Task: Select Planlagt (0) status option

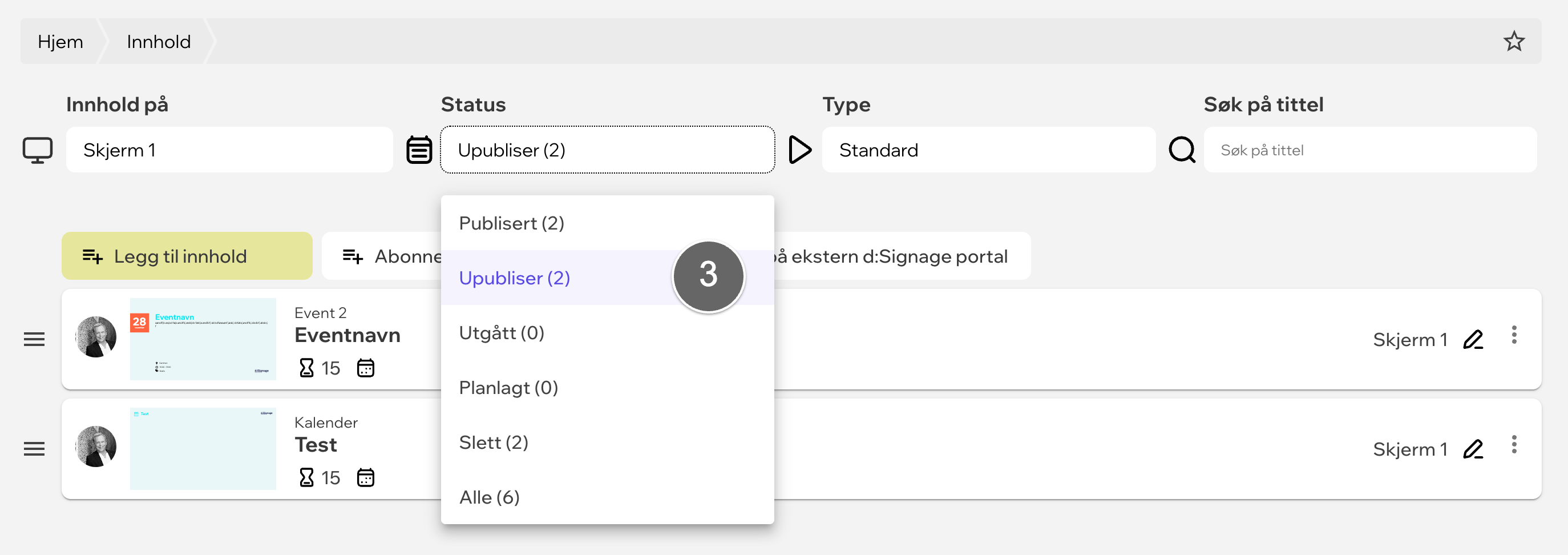Action: pos(608,388)
